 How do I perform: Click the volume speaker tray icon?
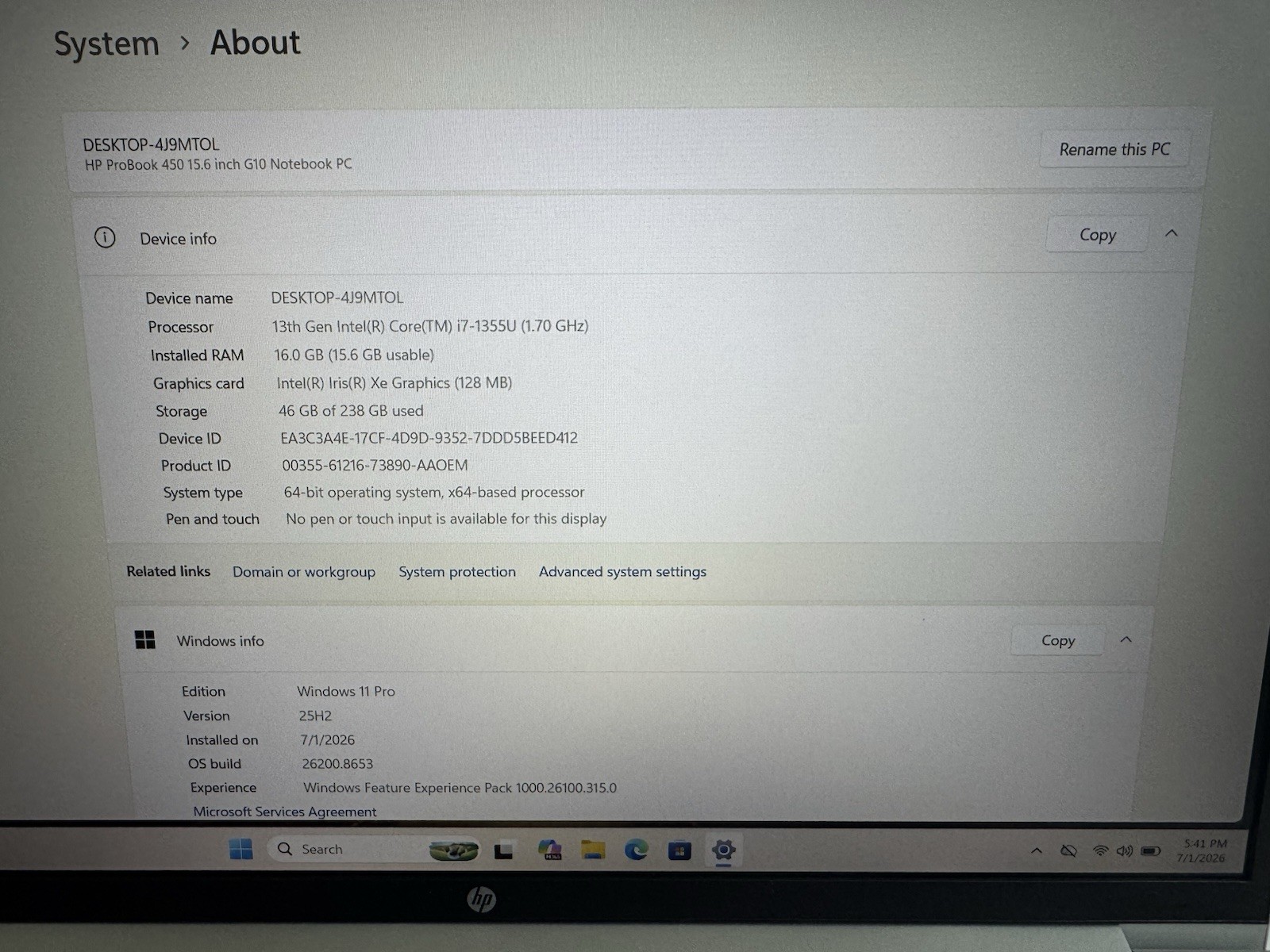click(1124, 850)
